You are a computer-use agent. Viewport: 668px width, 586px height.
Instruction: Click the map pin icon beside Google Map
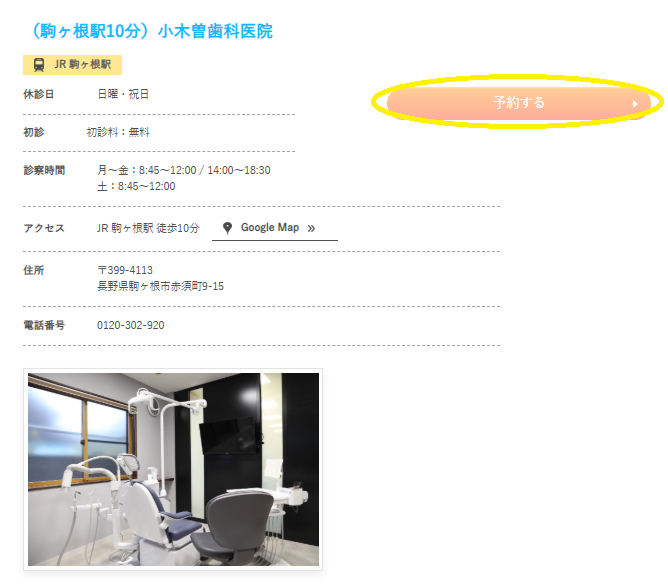pyautogui.click(x=227, y=228)
